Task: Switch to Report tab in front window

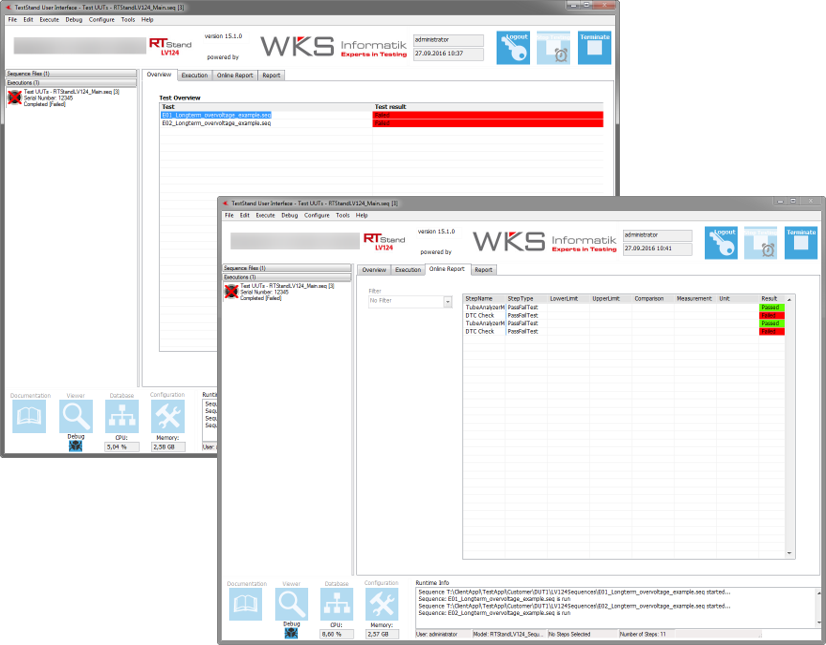Action: coord(484,270)
